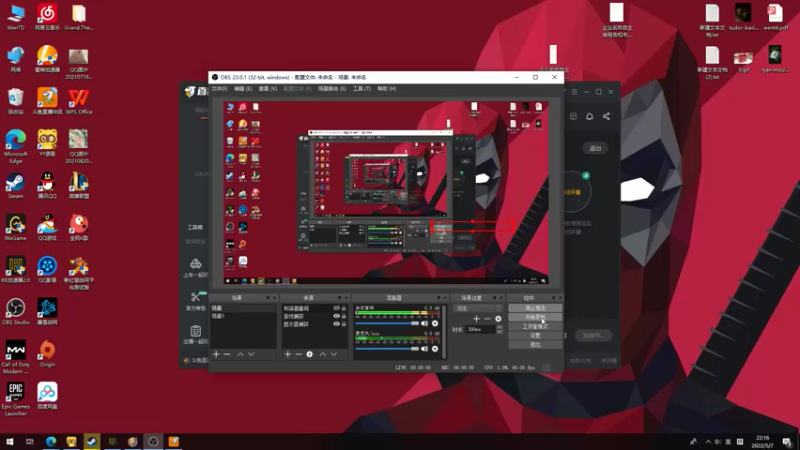The image size is (800, 450).
Task: Click the 设置 settings button in controls
Action: 535,336
